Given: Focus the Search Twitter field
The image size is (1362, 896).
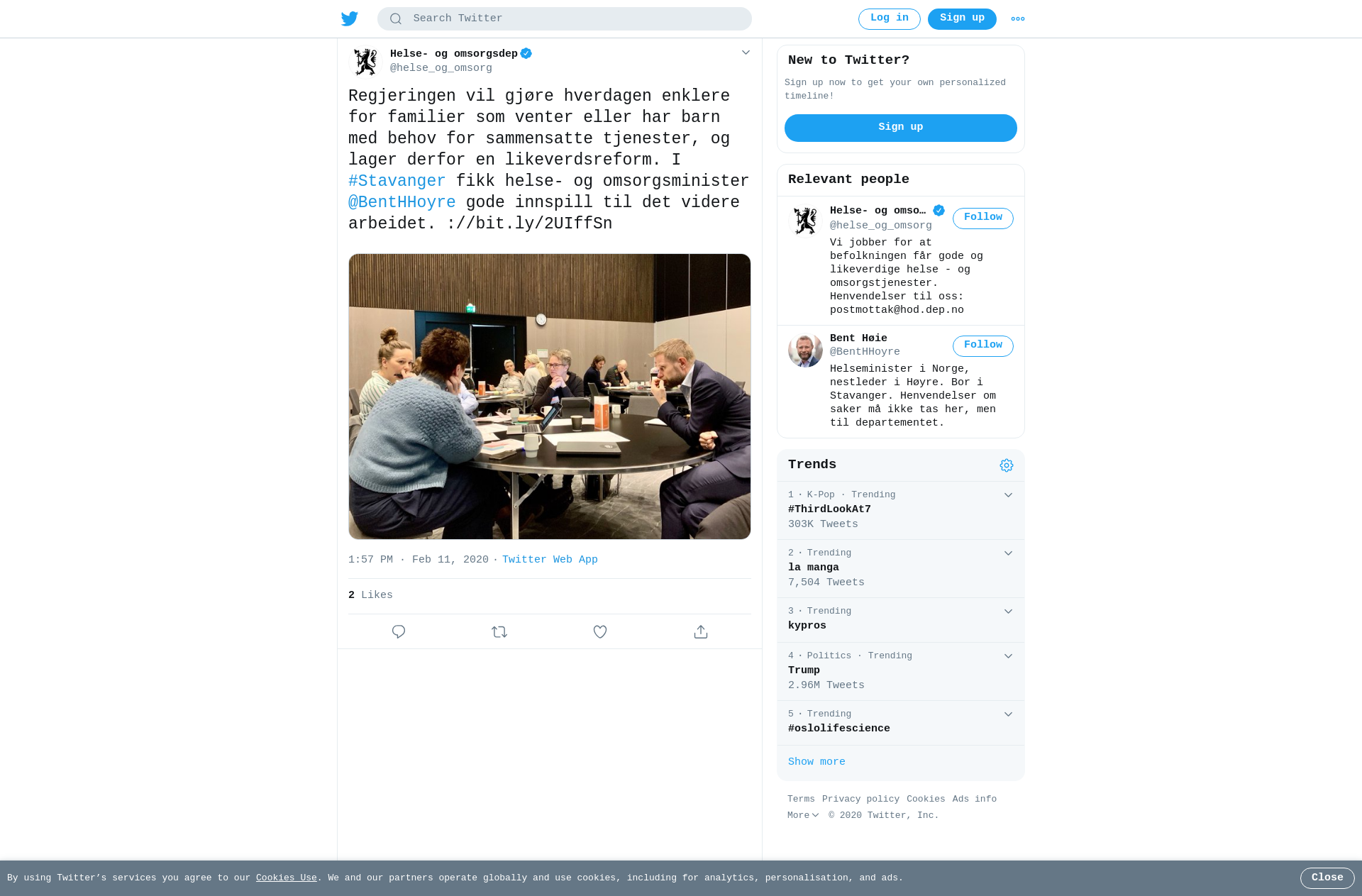Looking at the screenshot, I should 565,18.
